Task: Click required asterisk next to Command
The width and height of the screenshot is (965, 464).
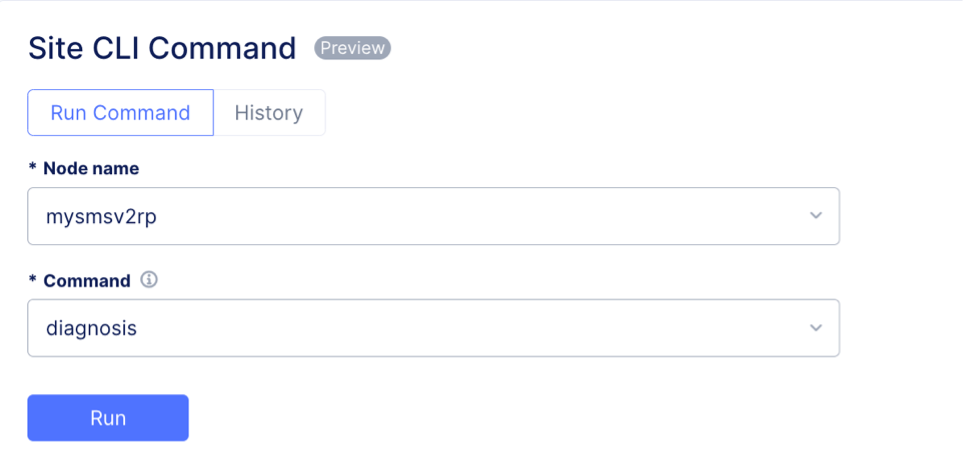Action: pos(33,280)
